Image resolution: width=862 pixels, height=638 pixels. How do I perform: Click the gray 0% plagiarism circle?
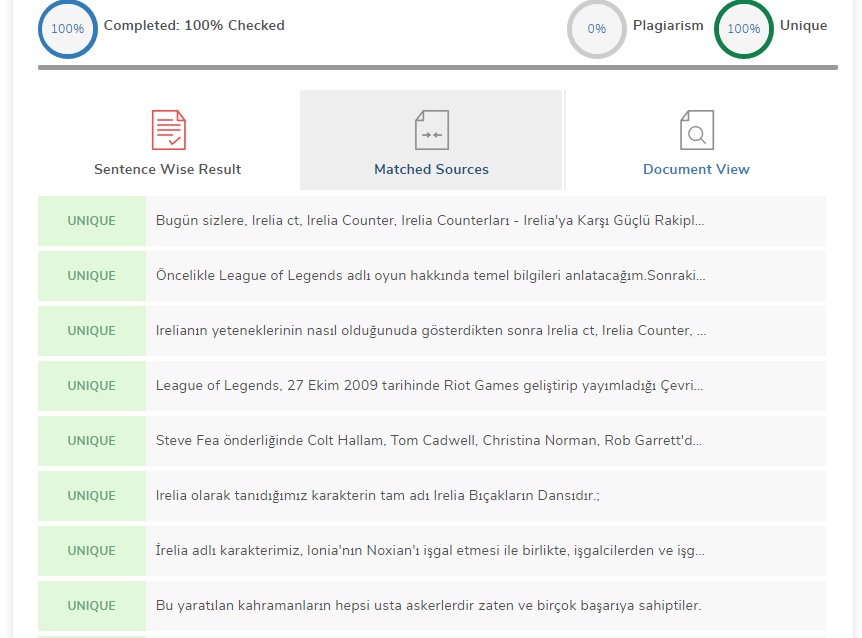tap(597, 28)
